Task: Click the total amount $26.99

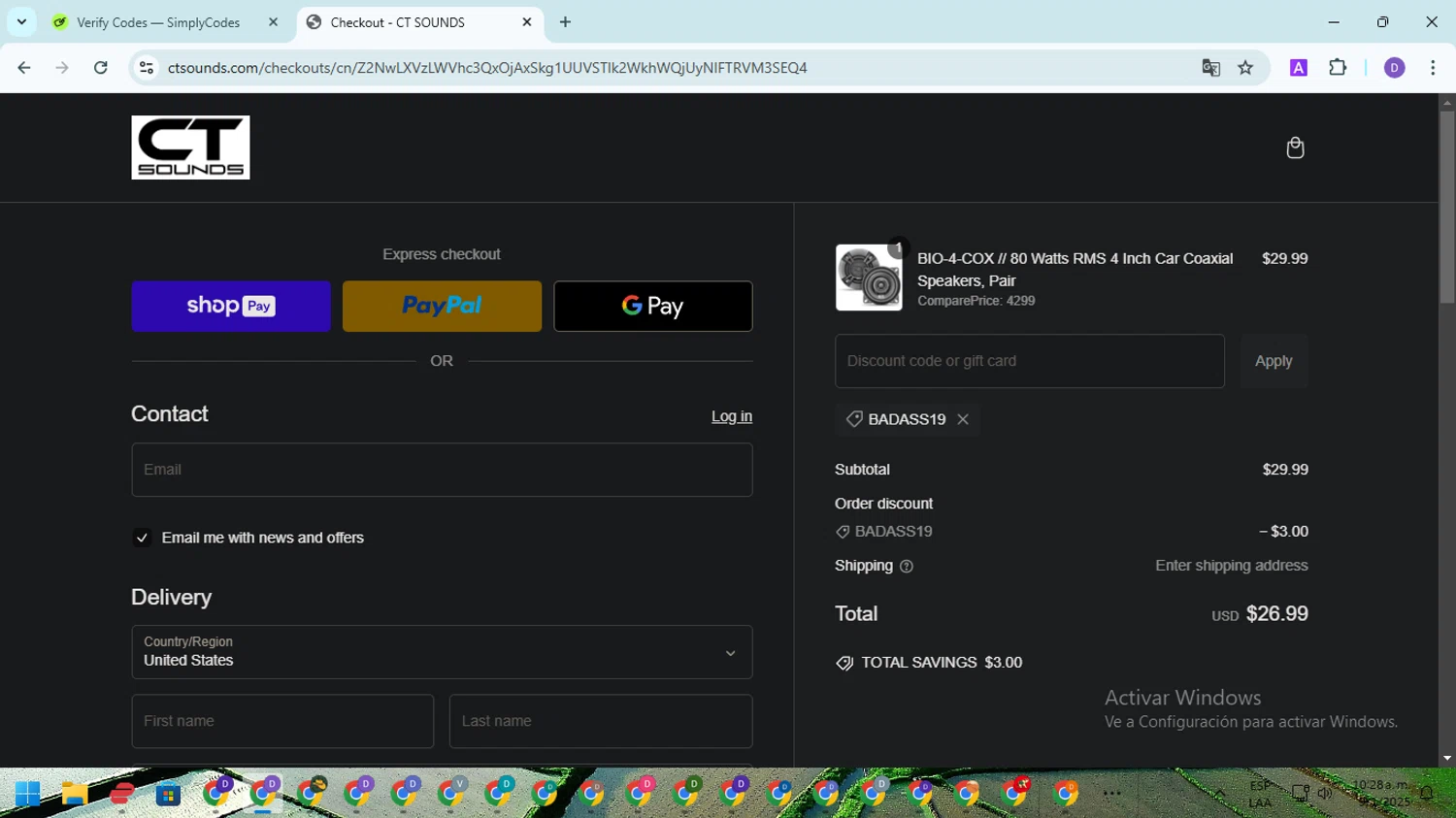Action: 1276,614
